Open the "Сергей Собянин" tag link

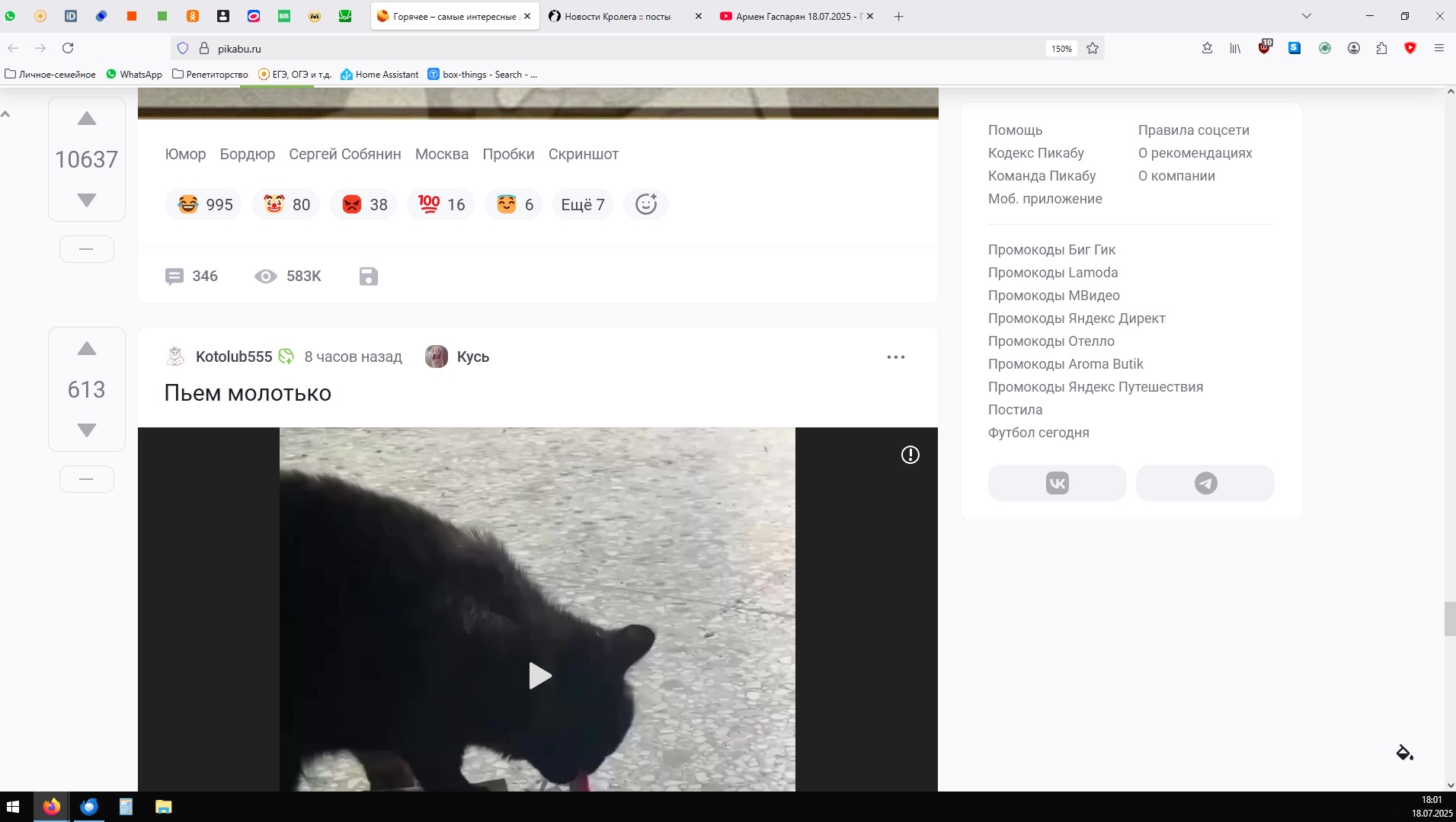(344, 154)
